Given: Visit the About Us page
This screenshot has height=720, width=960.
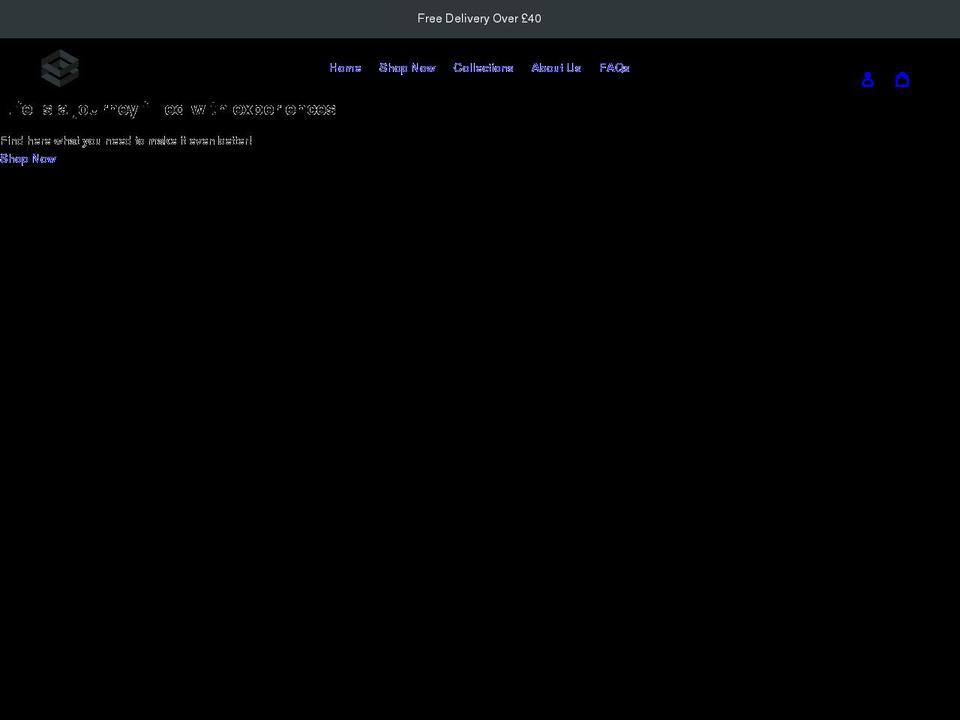Looking at the screenshot, I should (x=556, y=67).
